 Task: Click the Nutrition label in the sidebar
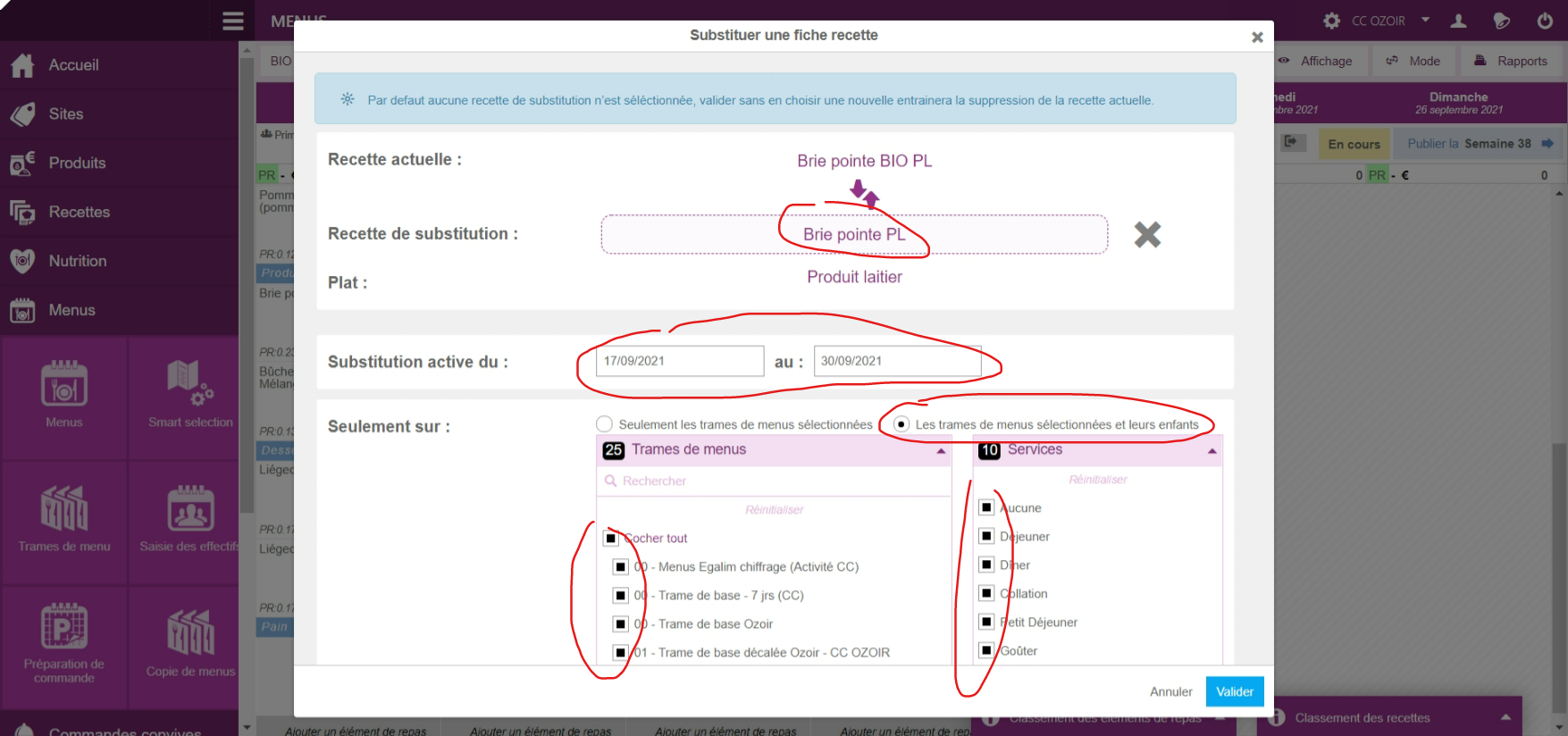coord(78,261)
